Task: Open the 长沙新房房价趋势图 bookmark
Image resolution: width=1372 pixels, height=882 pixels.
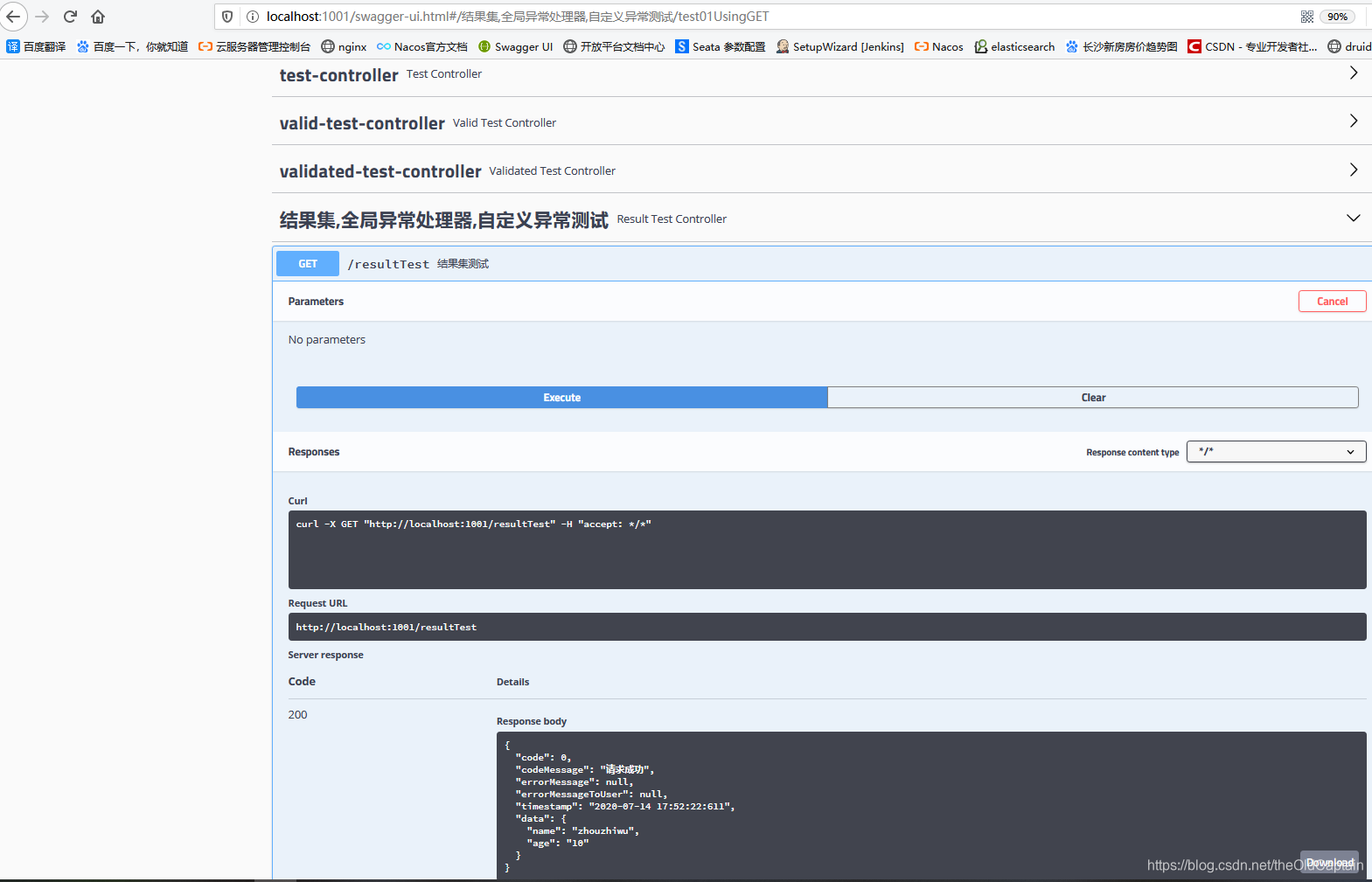Action: [1121, 46]
